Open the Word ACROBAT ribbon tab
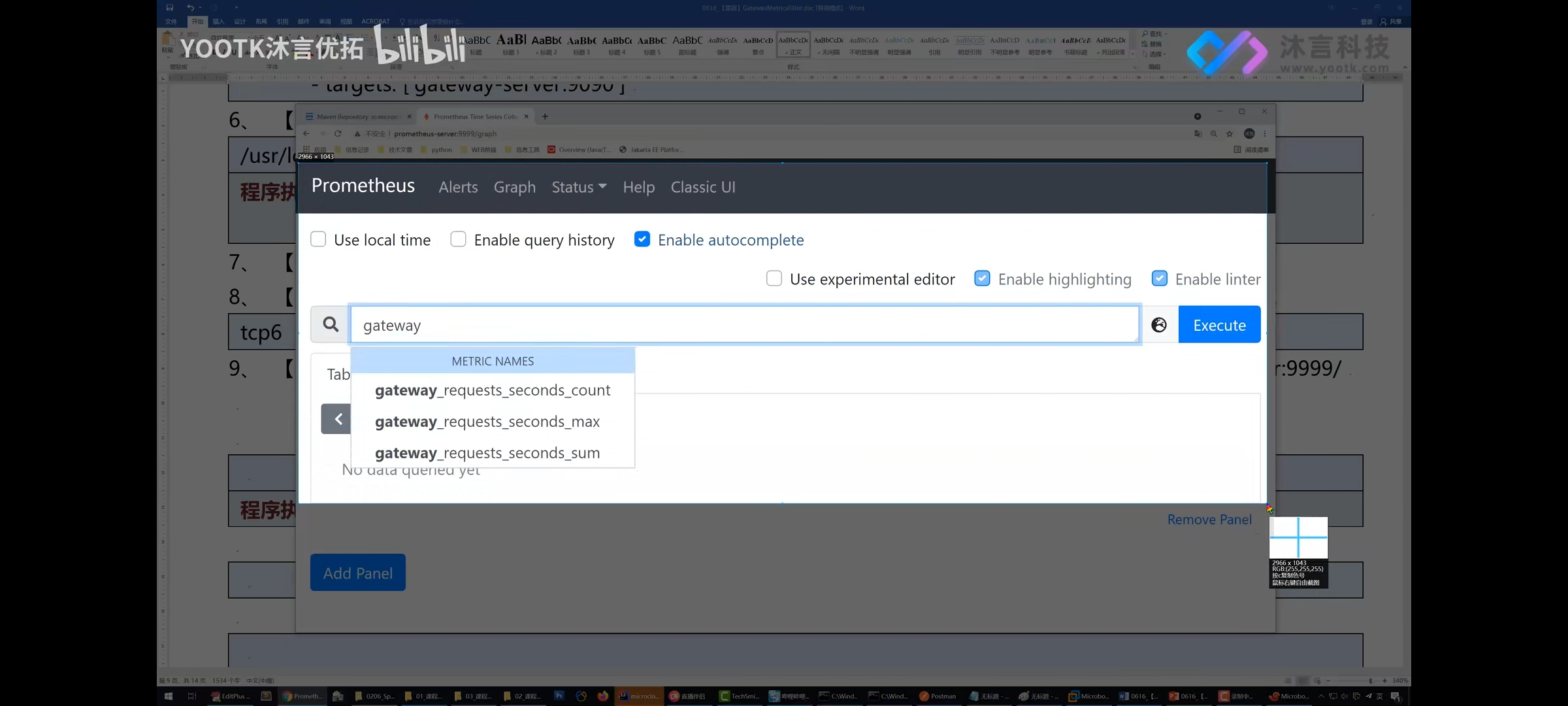The width and height of the screenshot is (1568, 706). point(376,22)
